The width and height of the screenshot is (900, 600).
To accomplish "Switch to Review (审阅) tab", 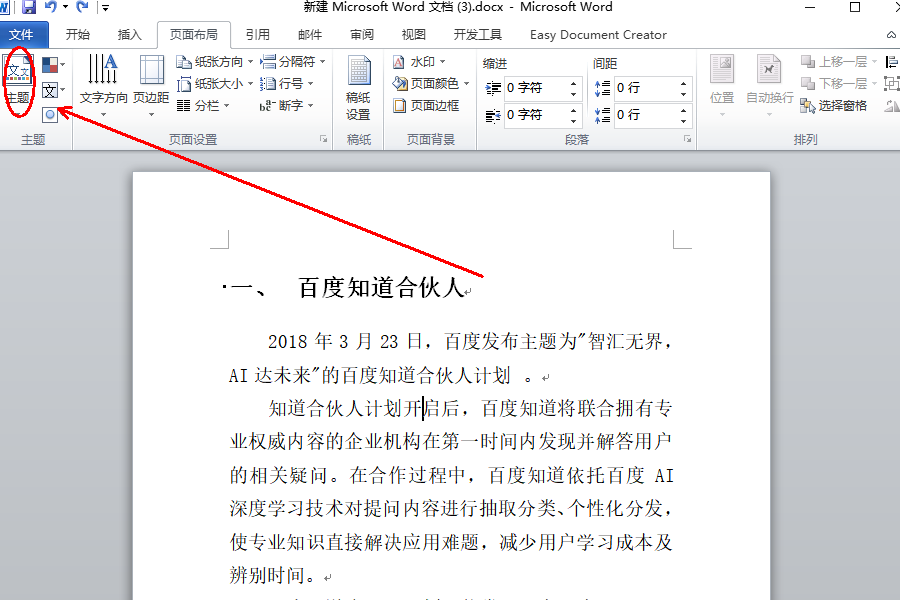I will coord(362,34).
